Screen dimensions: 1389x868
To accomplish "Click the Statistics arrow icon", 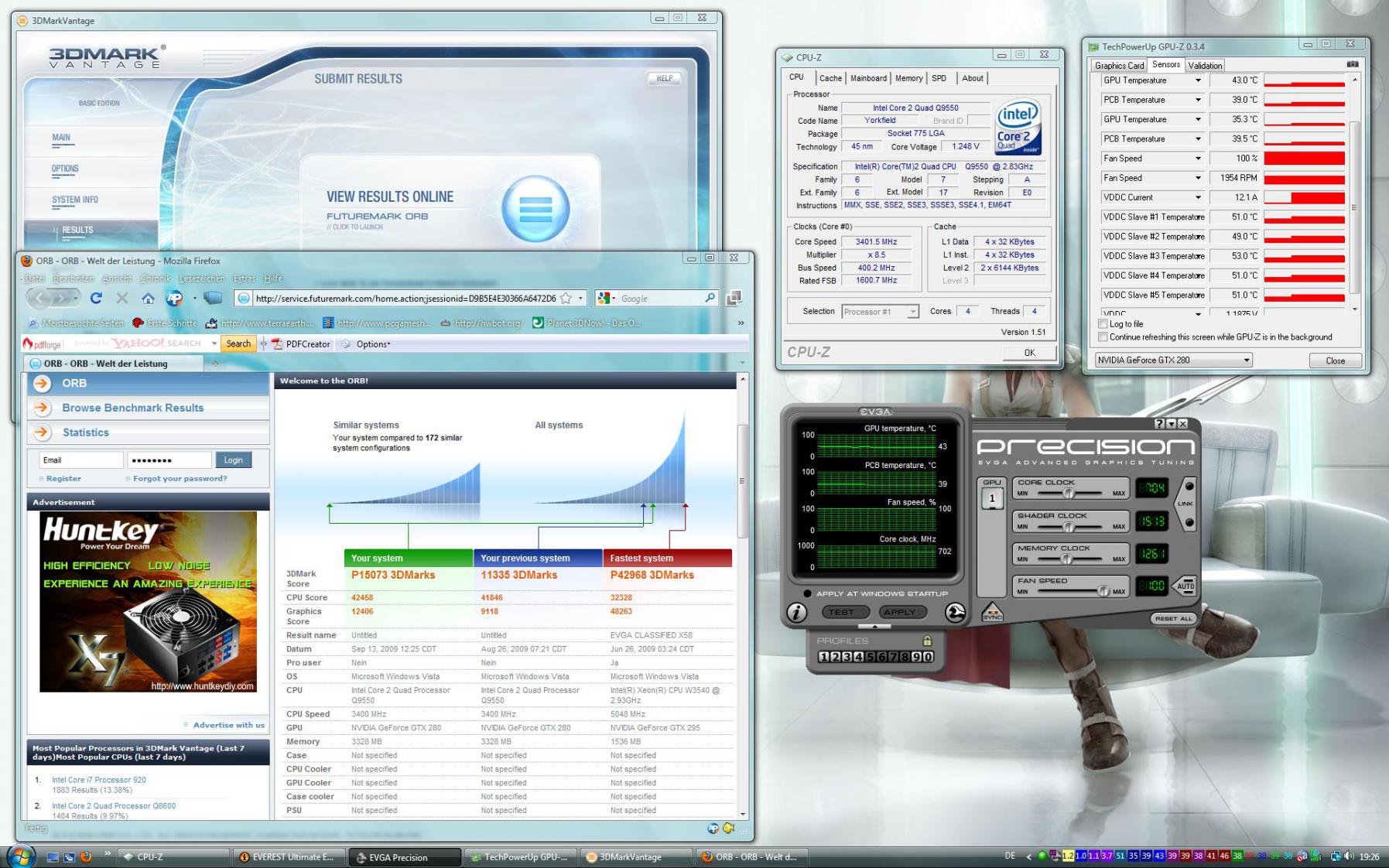I will tap(42, 432).
